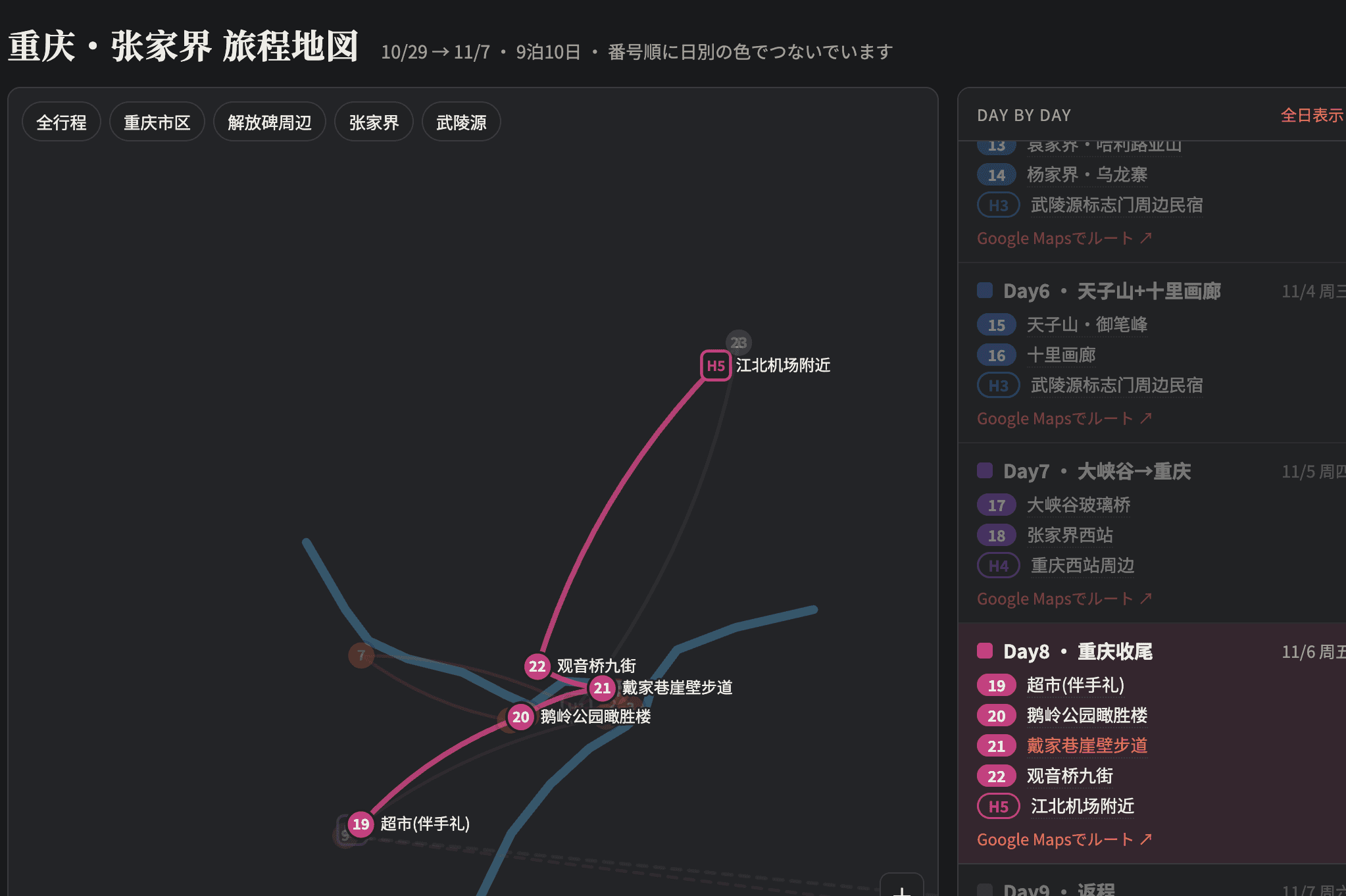1346x896 pixels.
Task: Click faded map marker 23
Action: coord(739,343)
